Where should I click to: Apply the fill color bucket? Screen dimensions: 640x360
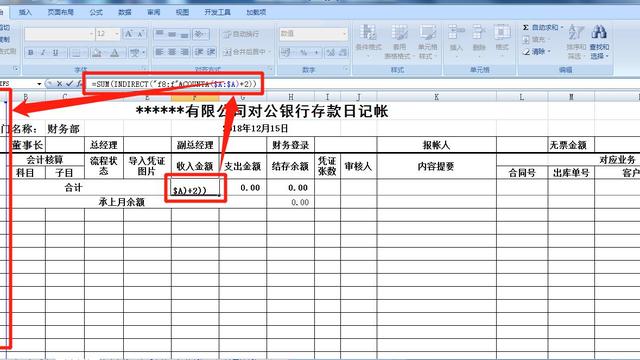click(x=97, y=52)
